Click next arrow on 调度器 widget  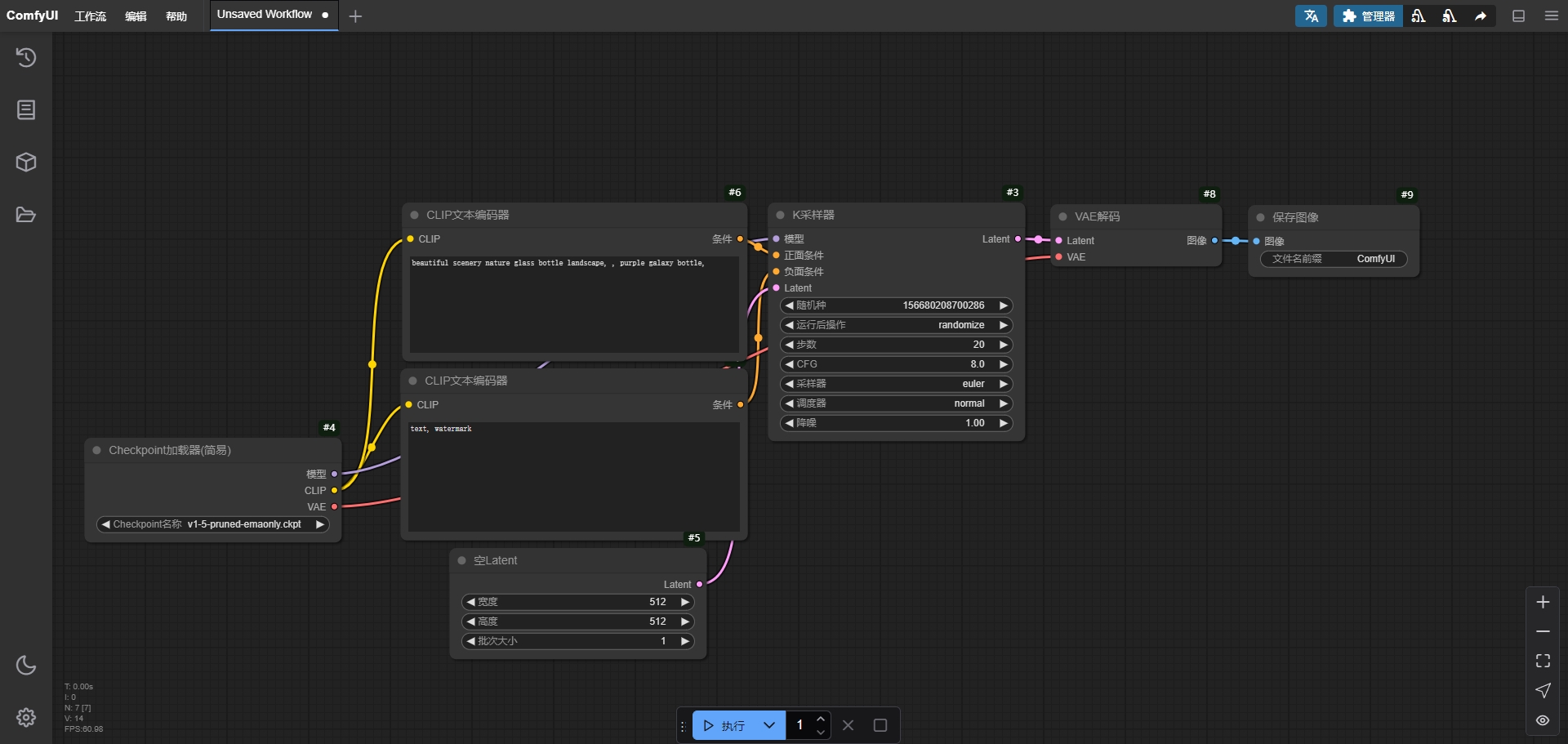(x=1004, y=403)
